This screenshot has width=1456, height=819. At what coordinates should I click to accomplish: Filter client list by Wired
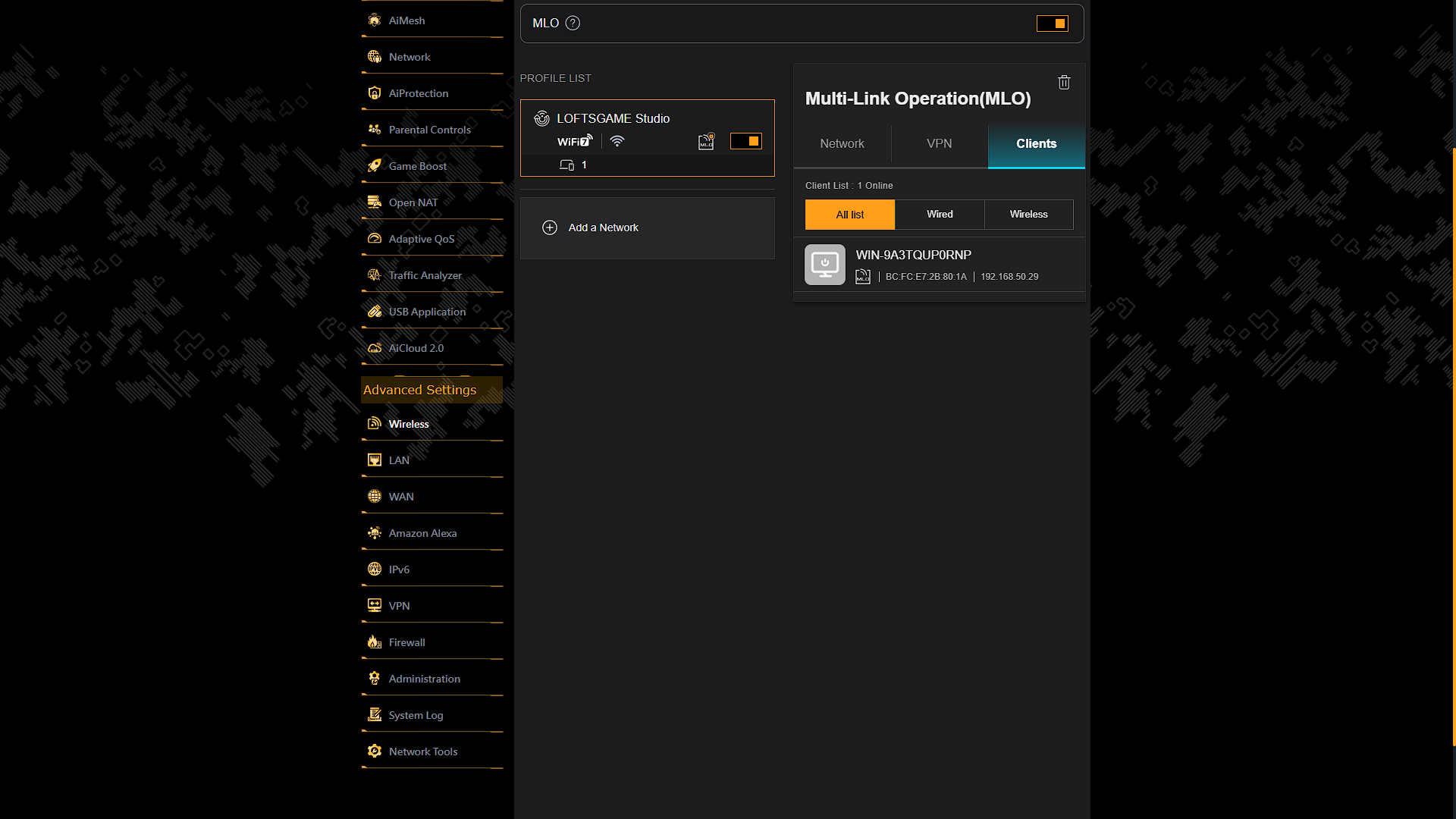pos(940,215)
